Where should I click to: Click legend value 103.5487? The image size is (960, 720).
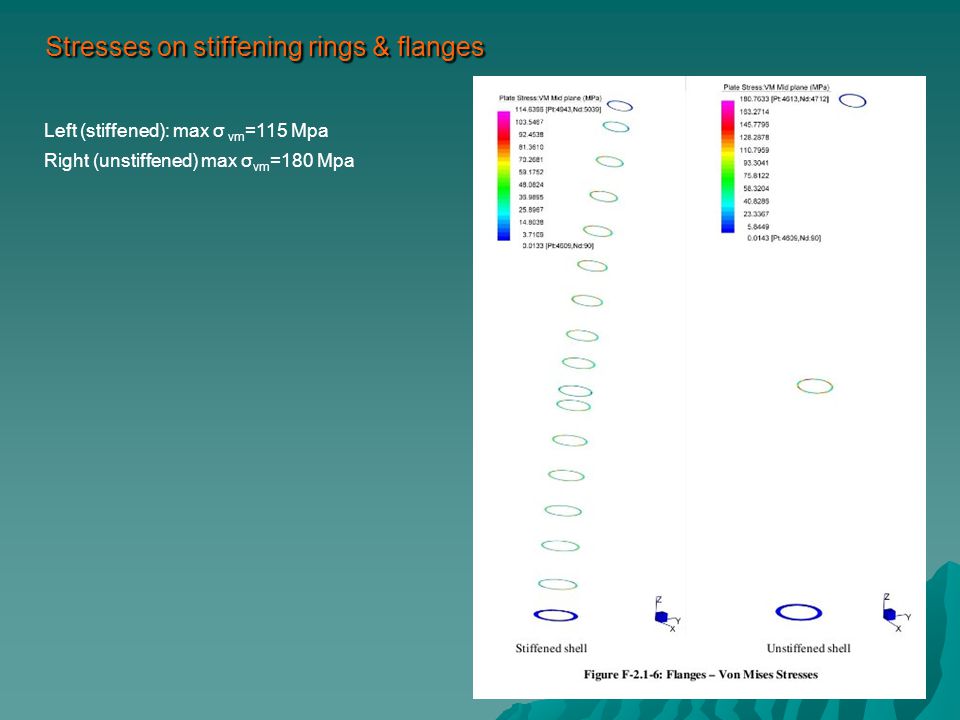pos(529,122)
